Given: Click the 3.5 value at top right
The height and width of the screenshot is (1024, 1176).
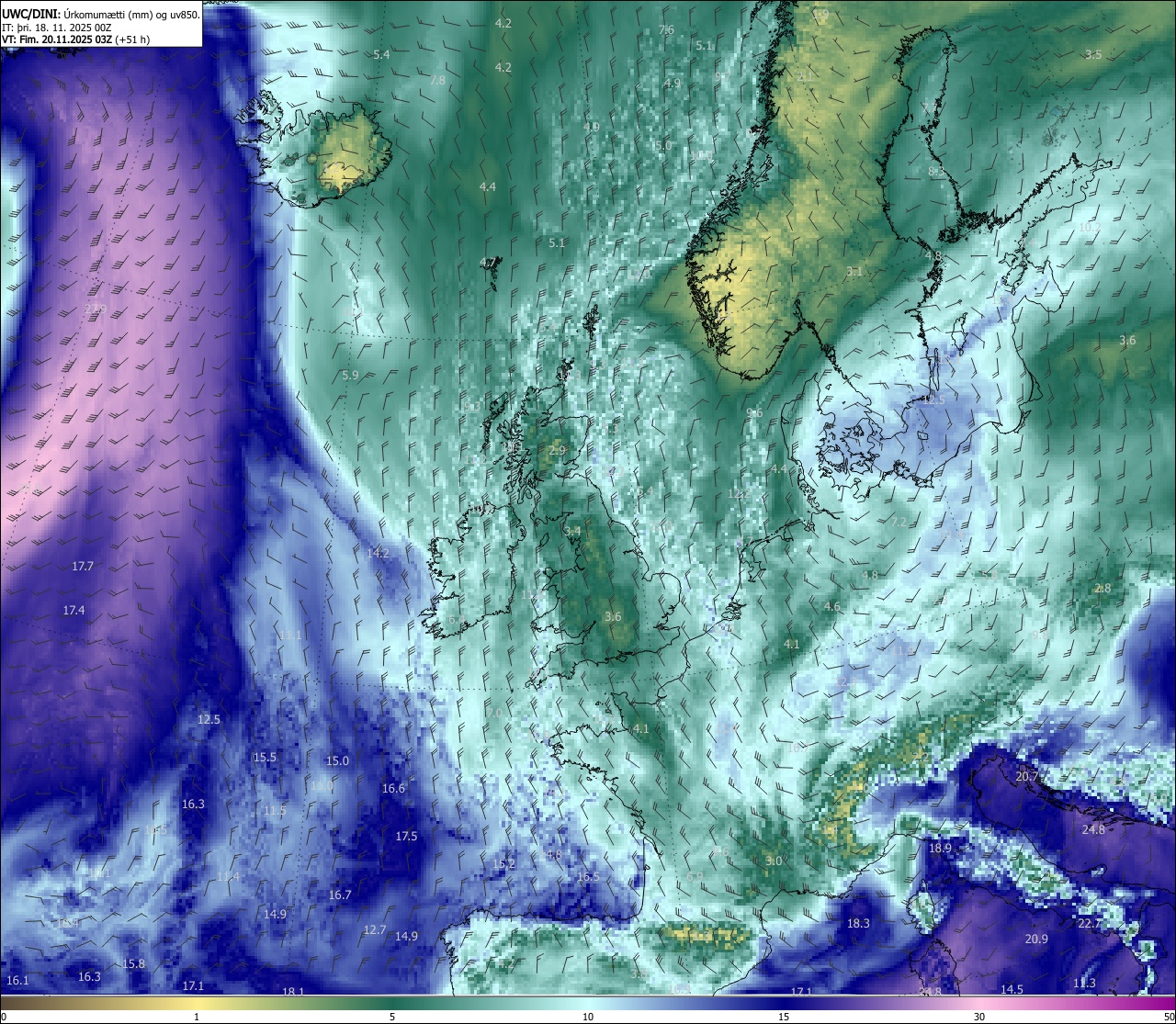Looking at the screenshot, I should 1093,55.
